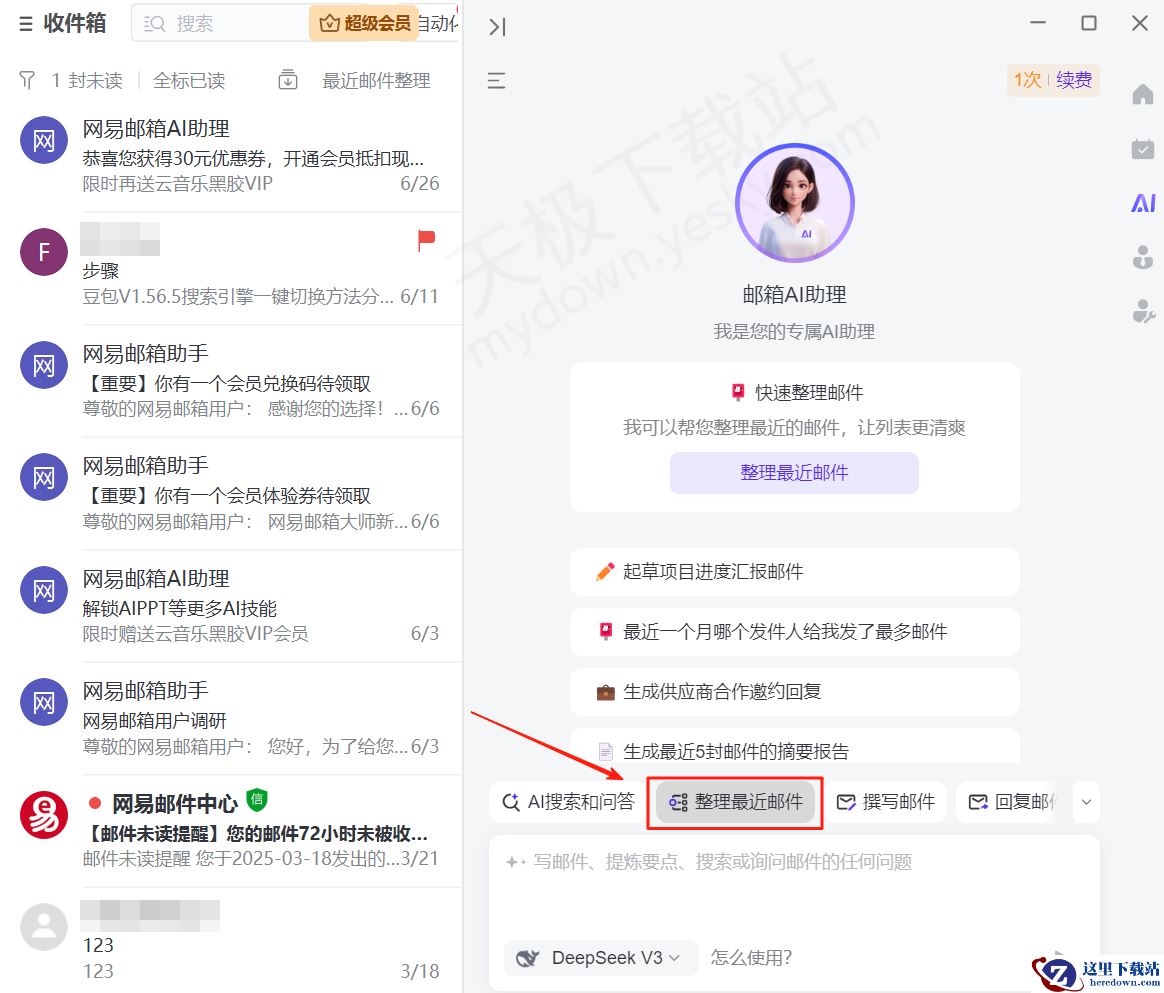Choose 生成最近5封邮件的摘要报告 suggestion
Viewport: 1164px width, 993px height.
click(794, 748)
